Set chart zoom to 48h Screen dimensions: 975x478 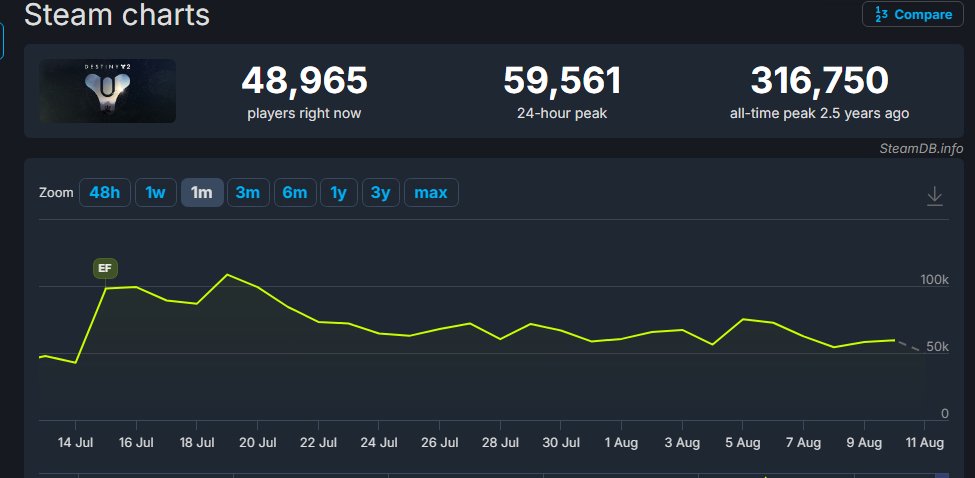tap(104, 193)
